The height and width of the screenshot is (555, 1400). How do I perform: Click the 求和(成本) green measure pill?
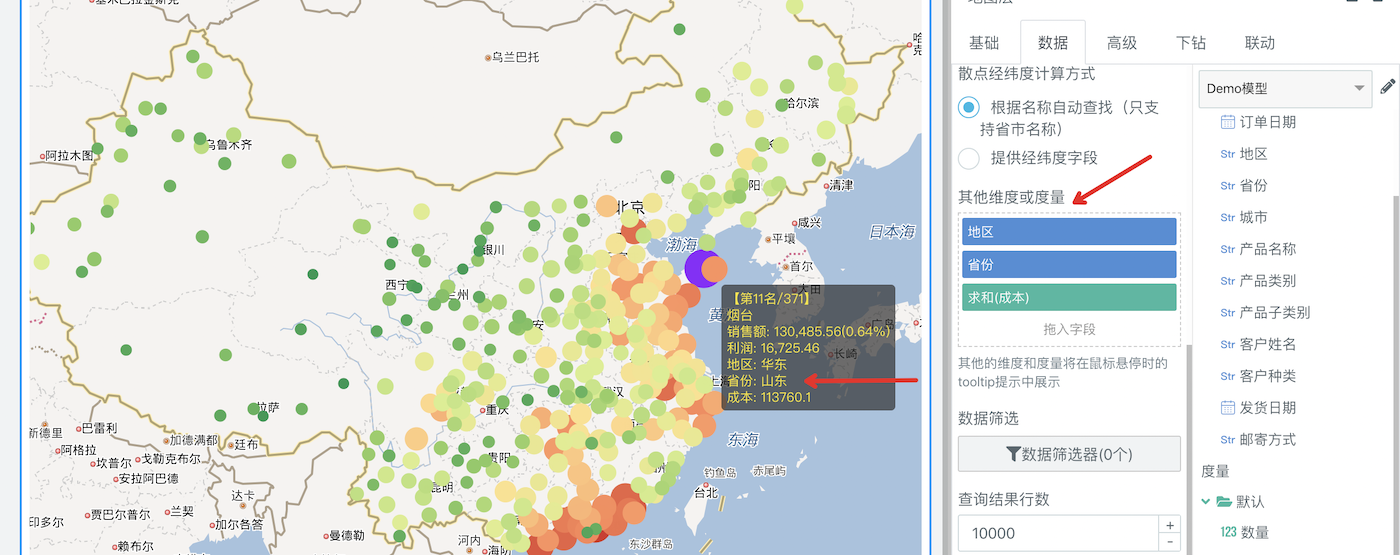point(1069,298)
